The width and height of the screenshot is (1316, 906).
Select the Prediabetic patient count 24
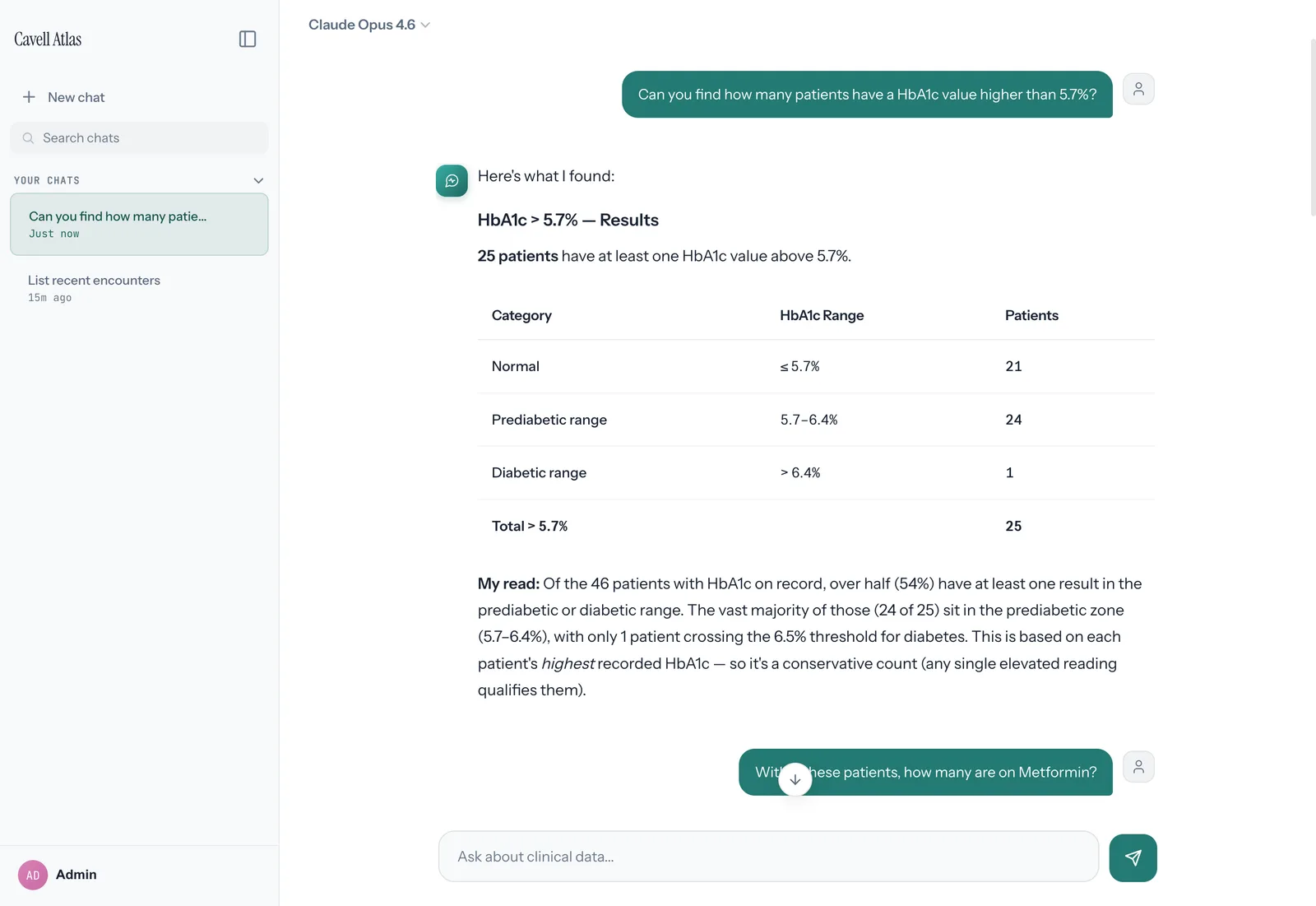[1013, 420]
